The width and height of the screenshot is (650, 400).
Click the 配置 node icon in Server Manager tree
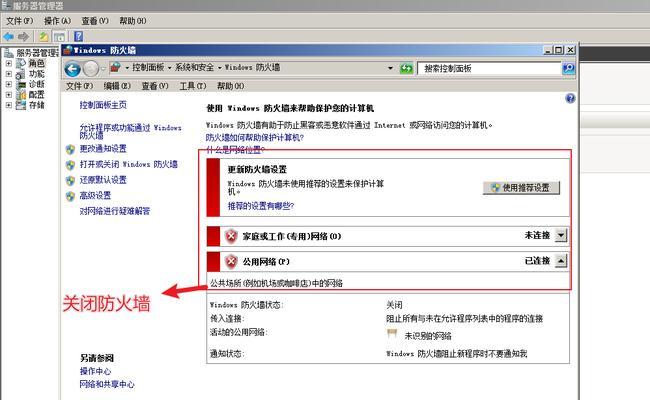point(21,95)
